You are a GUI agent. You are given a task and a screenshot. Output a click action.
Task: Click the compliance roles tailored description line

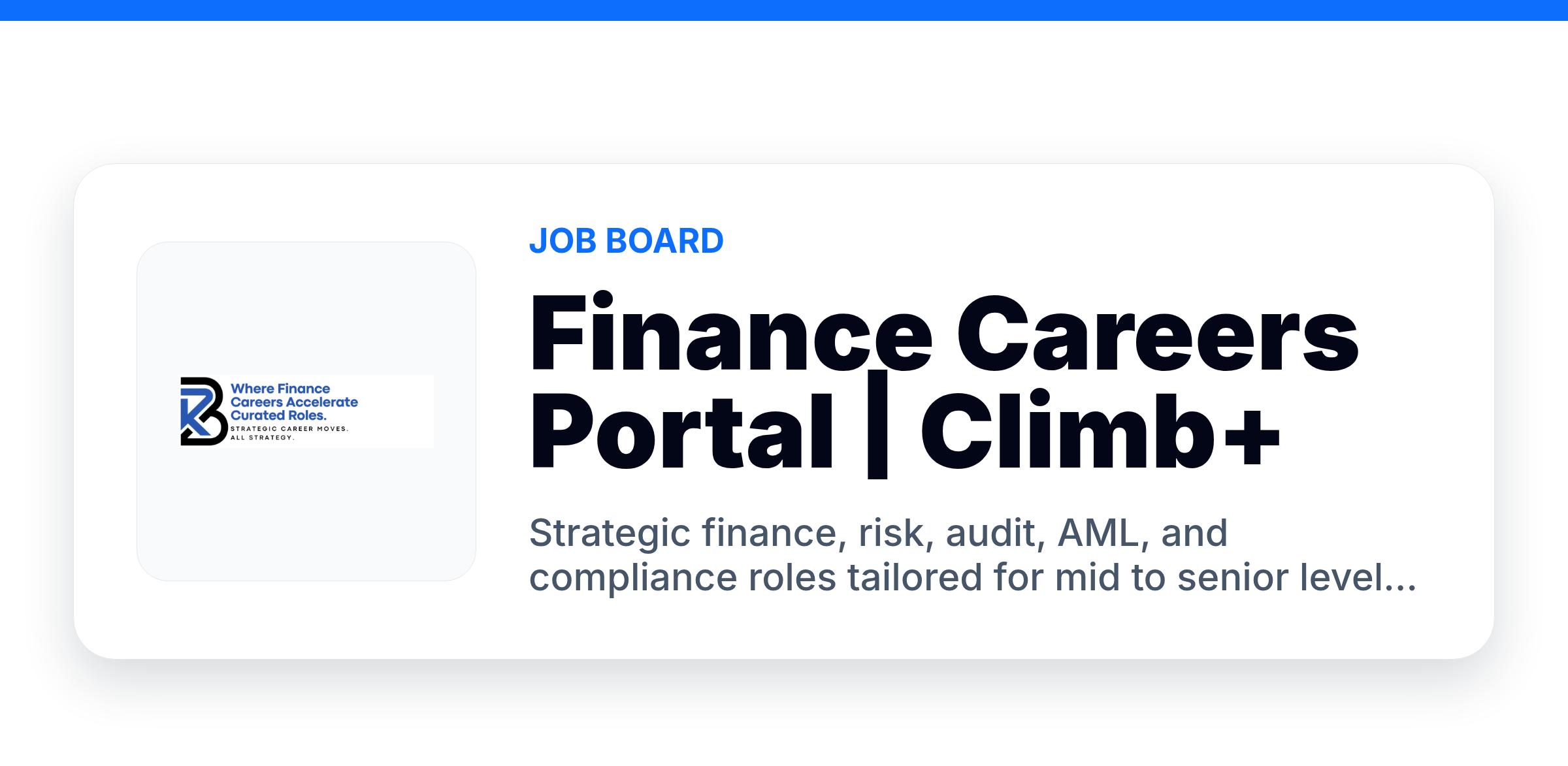point(972,579)
